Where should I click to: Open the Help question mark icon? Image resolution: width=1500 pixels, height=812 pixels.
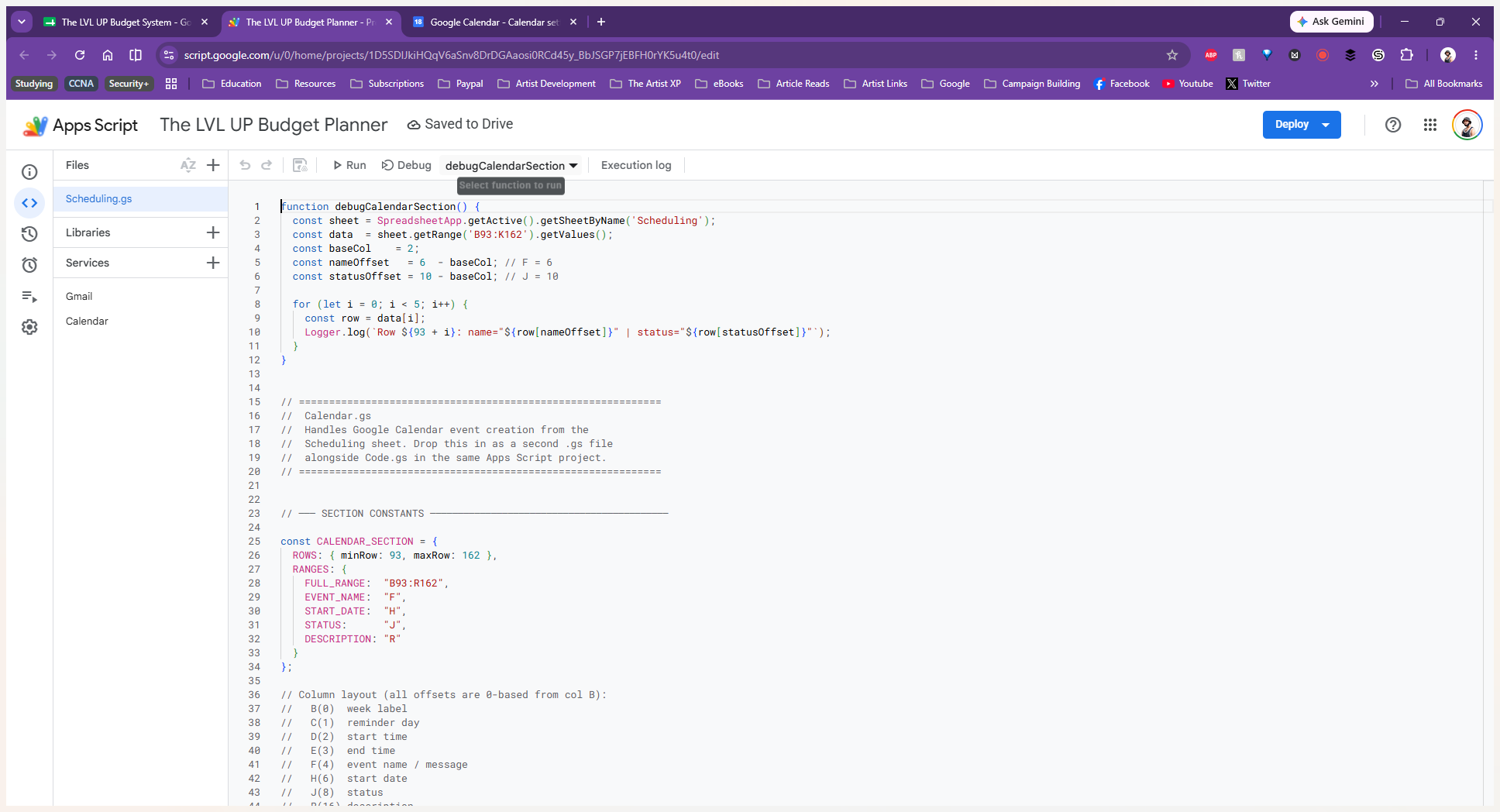coord(1393,125)
